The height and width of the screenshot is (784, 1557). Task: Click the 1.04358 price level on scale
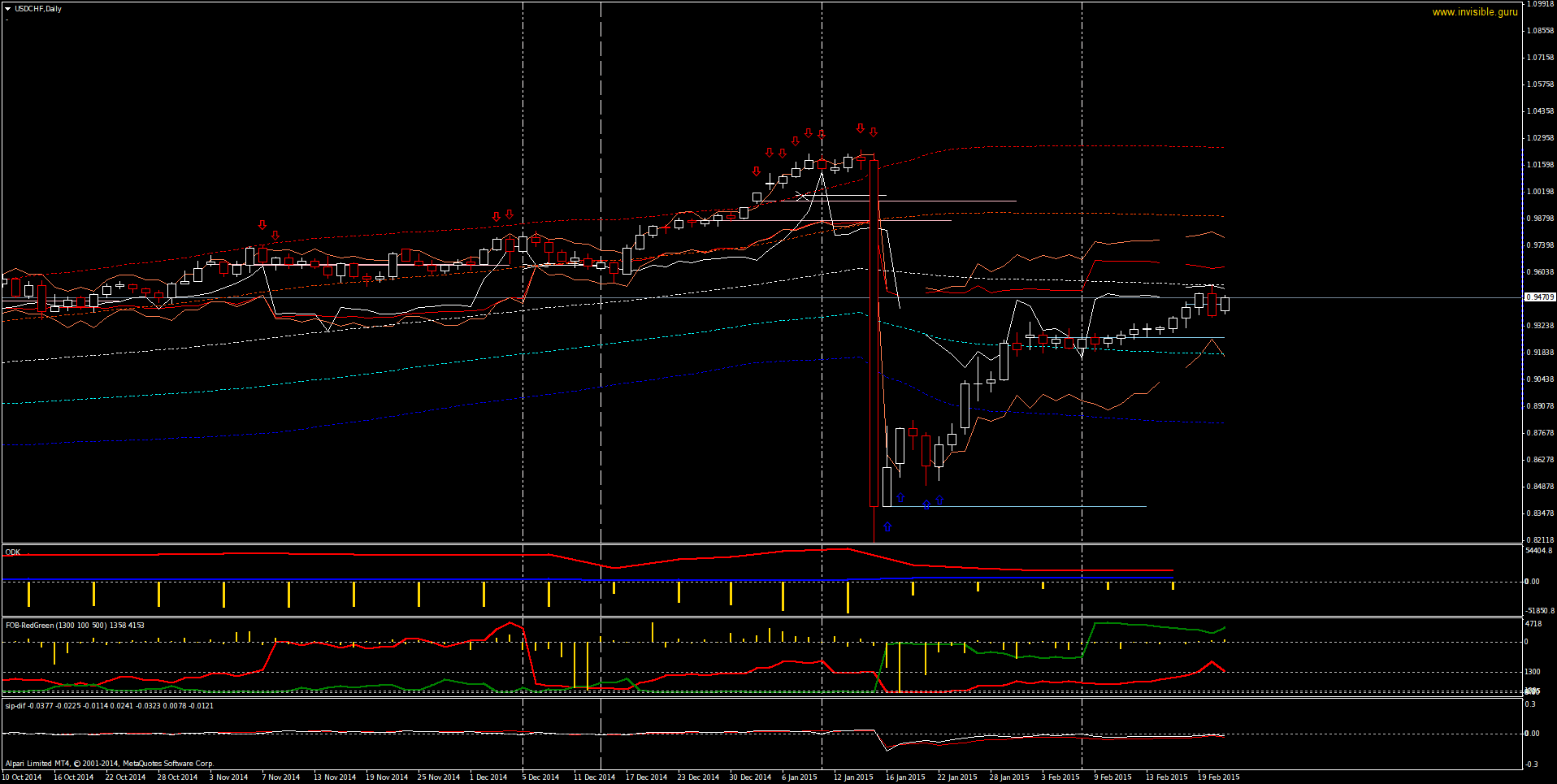(x=1540, y=111)
